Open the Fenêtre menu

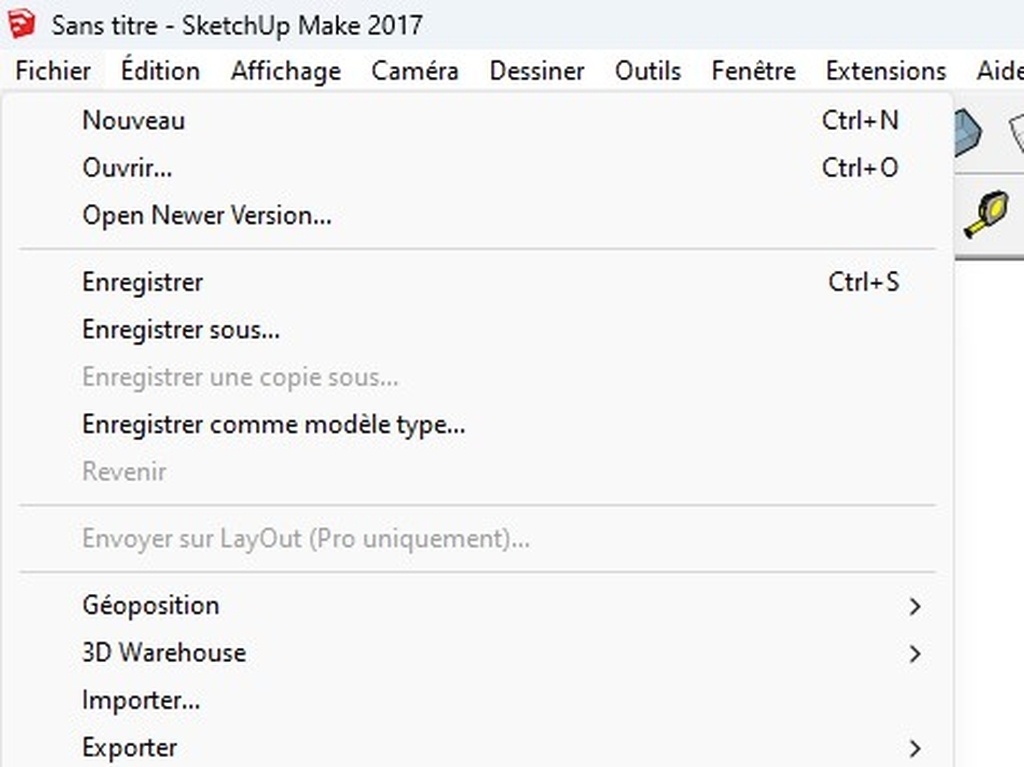pyautogui.click(x=754, y=71)
